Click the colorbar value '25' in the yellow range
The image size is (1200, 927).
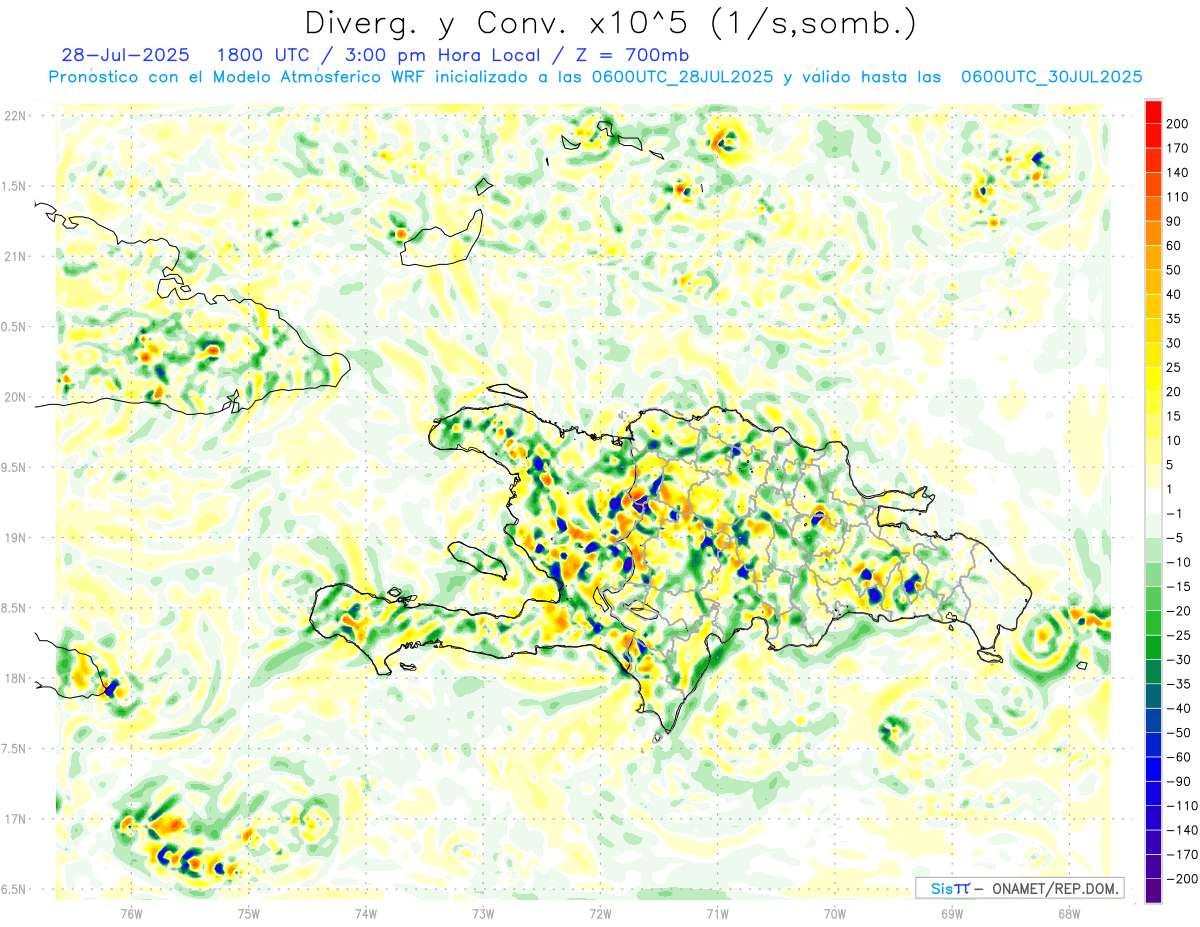[1176, 368]
